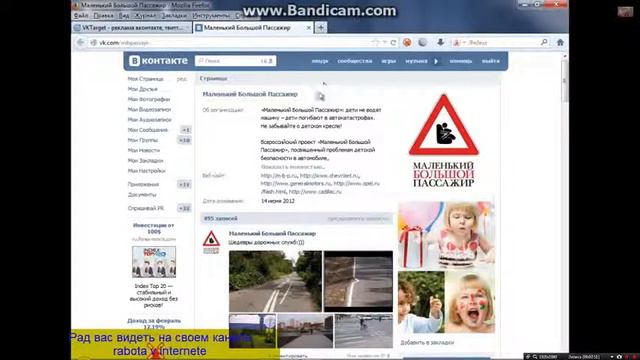Open the Правка menu
Screen dimensions: 640x360
(x=103, y=16)
